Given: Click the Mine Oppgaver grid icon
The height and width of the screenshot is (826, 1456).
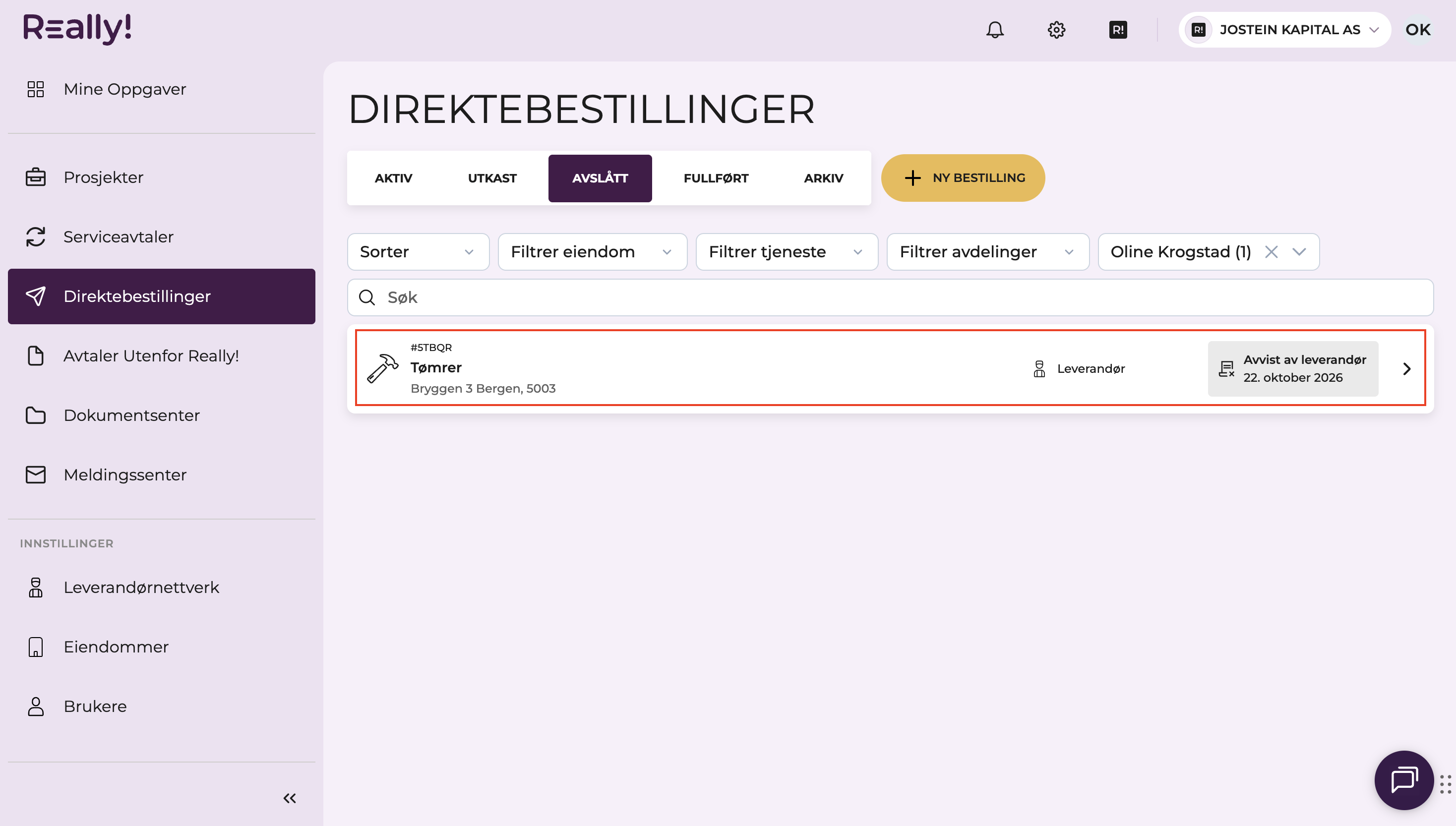Looking at the screenshot, I should 36,89.
